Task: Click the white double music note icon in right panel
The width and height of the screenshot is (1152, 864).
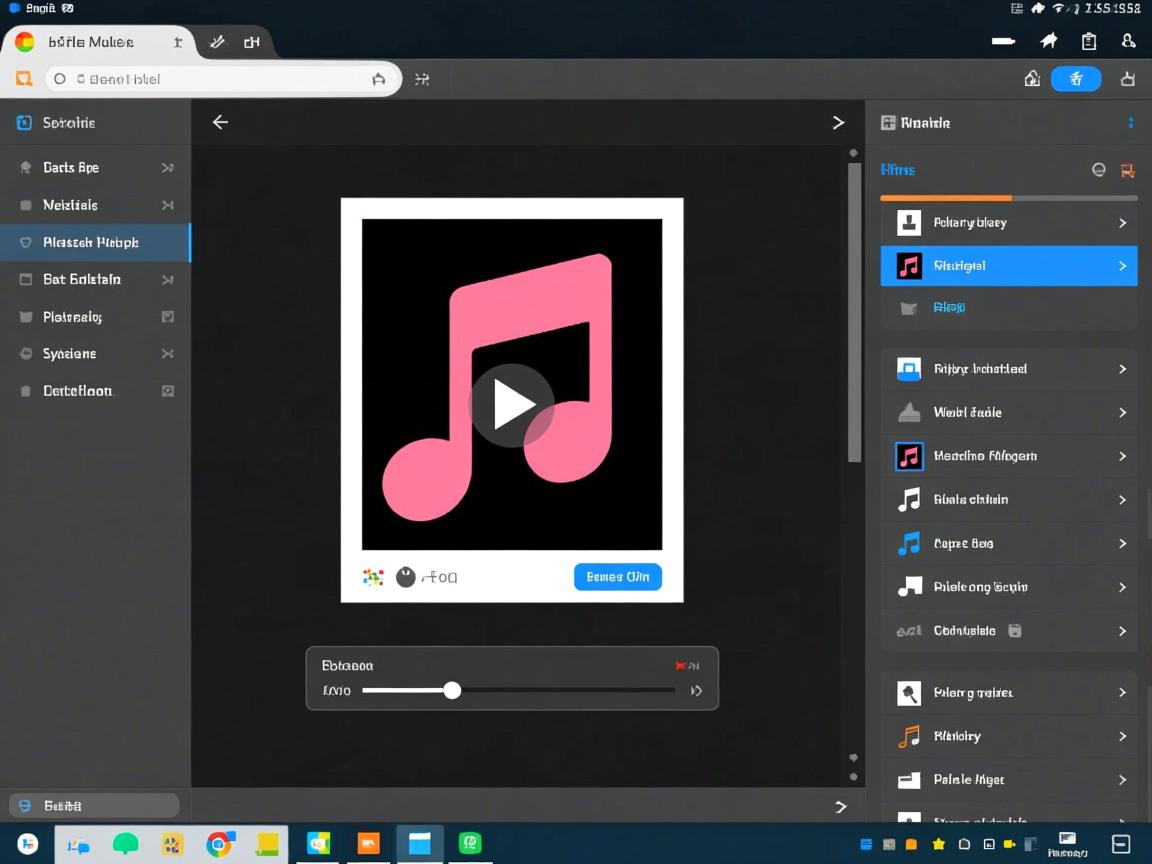Action: tap(908, 500)
